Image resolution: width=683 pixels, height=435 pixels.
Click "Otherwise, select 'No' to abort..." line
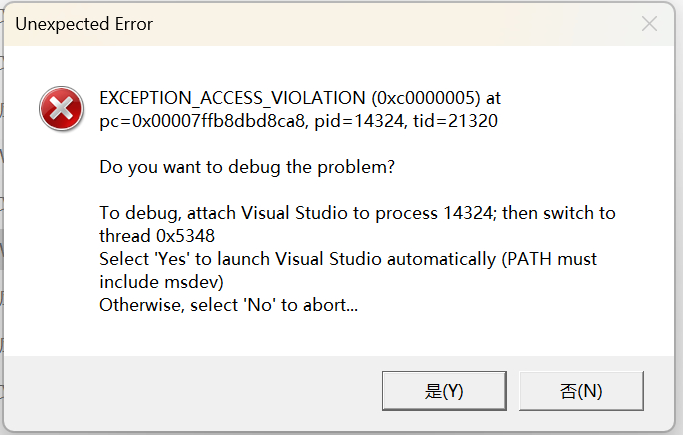228,305
